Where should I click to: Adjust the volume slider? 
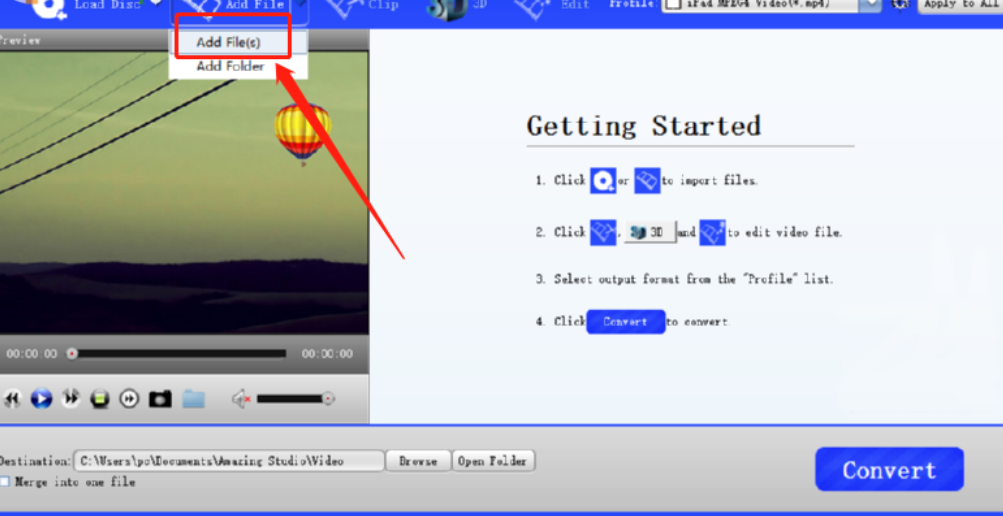pos(296,399)
